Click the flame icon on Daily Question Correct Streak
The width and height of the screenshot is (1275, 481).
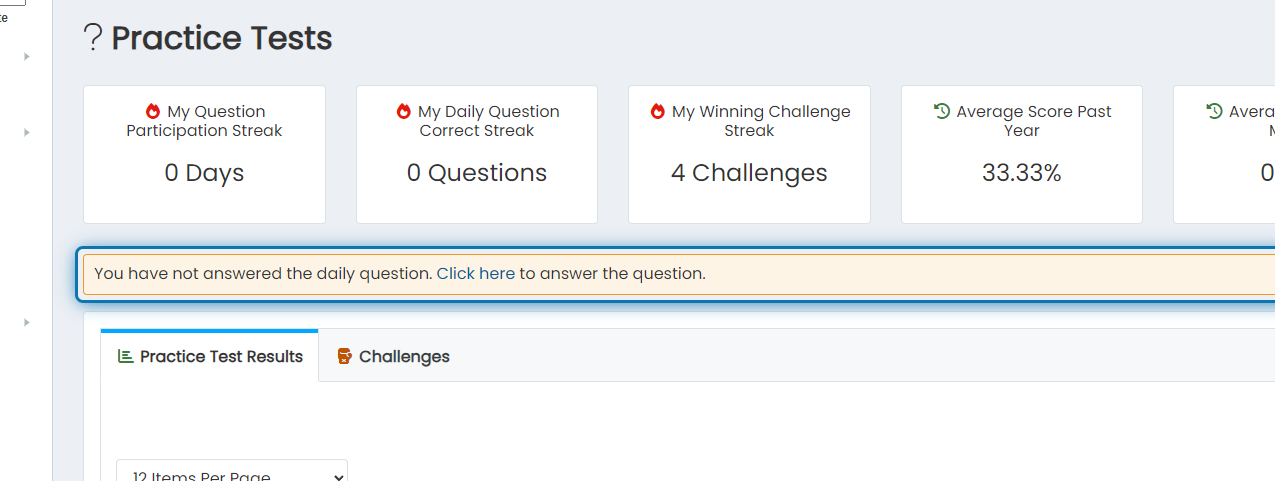404,111
